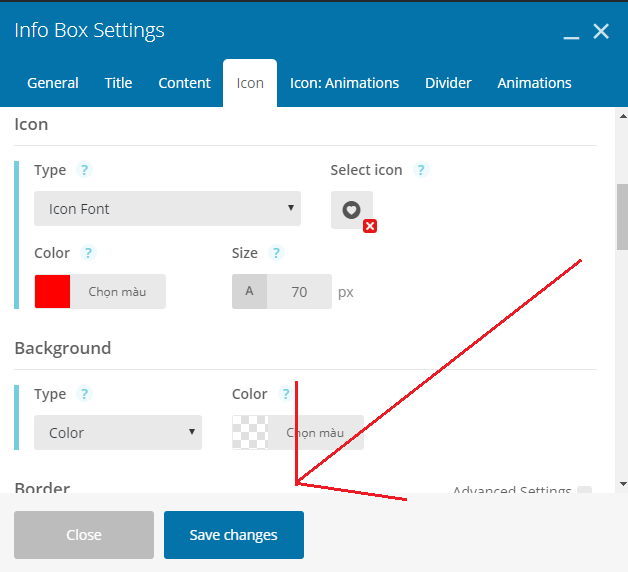Click the icon size input field

(x=299, y=292)
